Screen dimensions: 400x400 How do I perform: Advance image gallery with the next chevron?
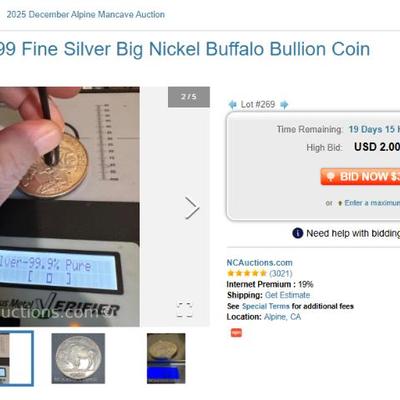192,208
